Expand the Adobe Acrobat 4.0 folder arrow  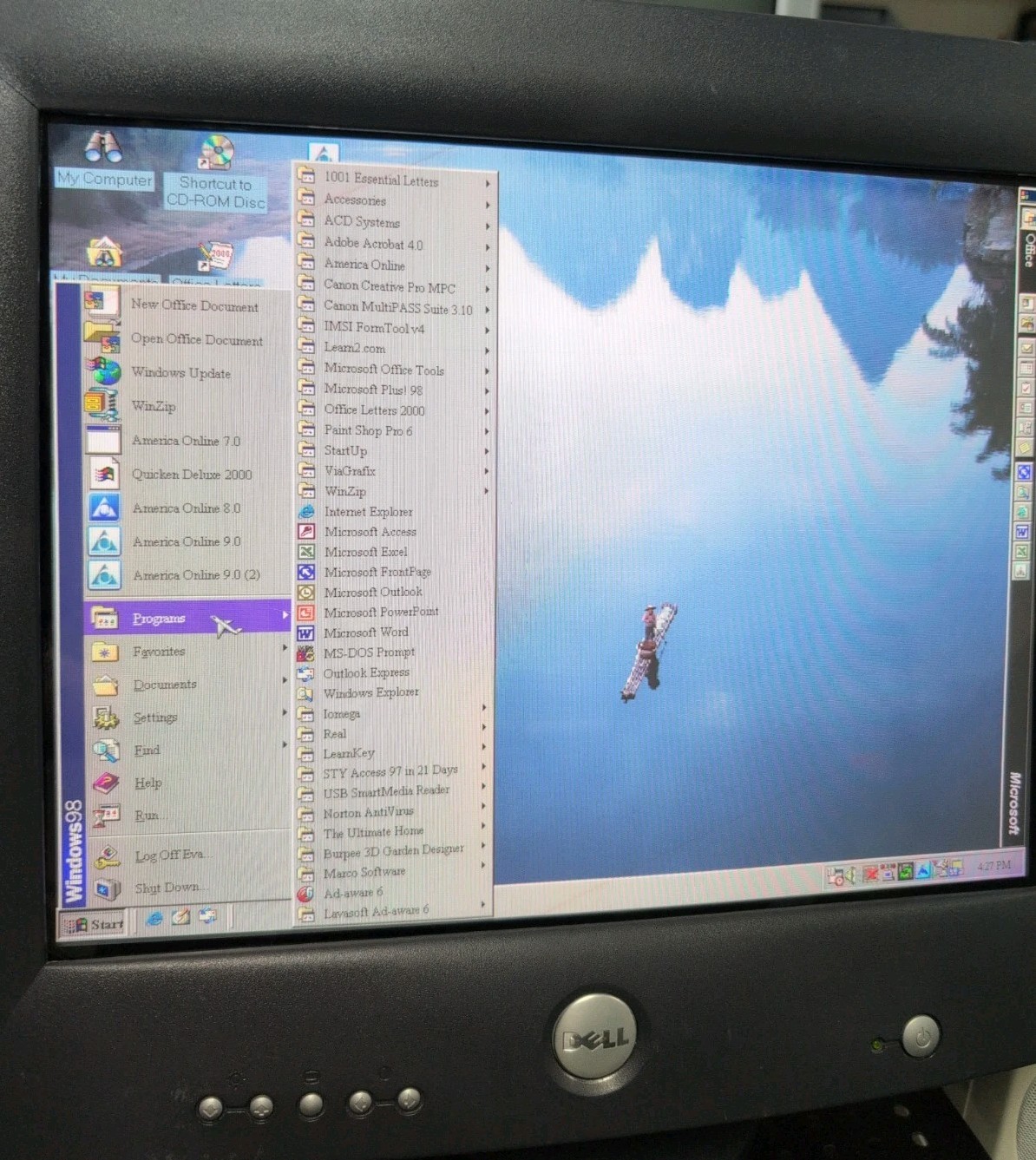point(488,247)
